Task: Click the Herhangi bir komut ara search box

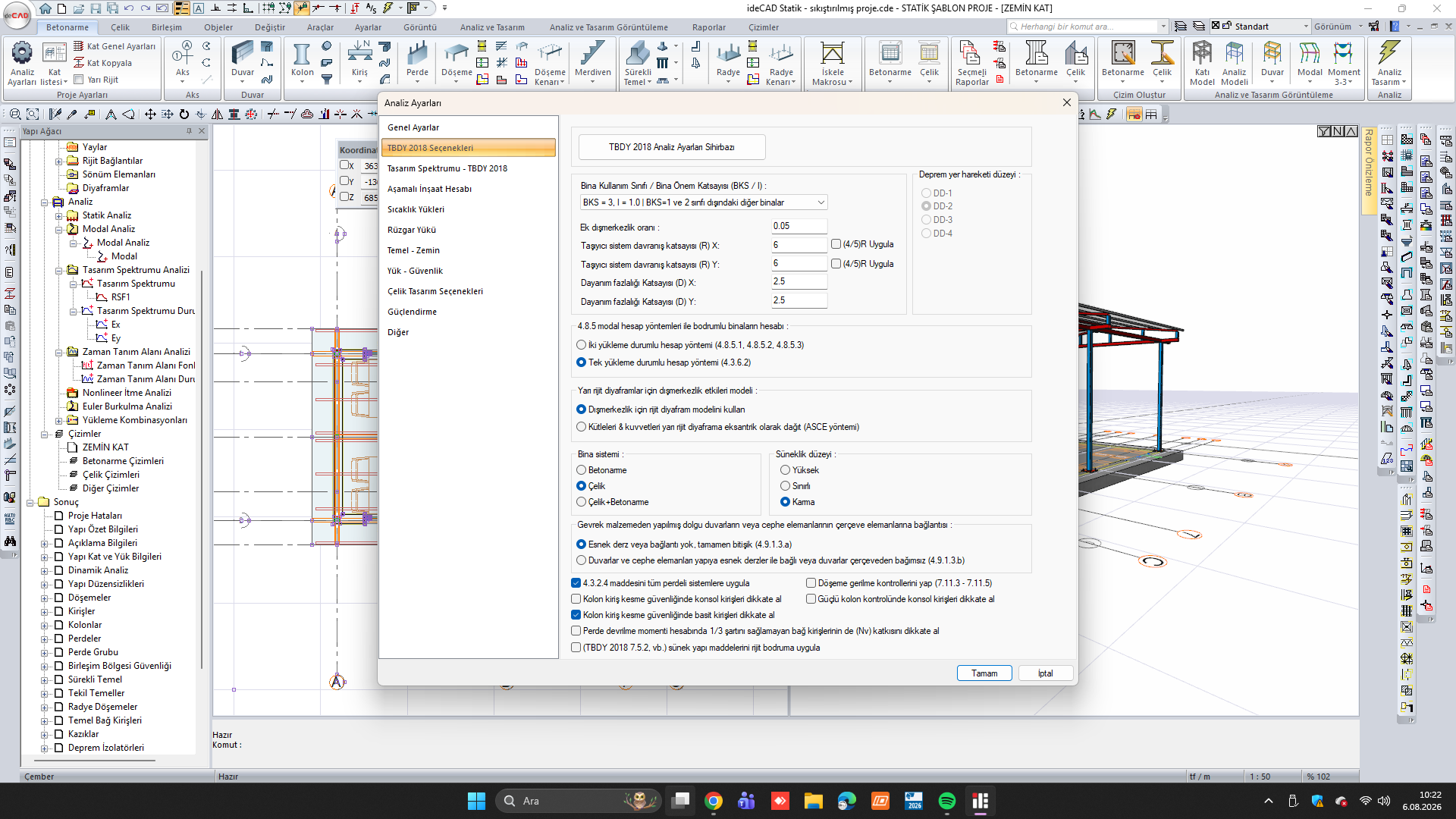Action: pos(1087,27)
